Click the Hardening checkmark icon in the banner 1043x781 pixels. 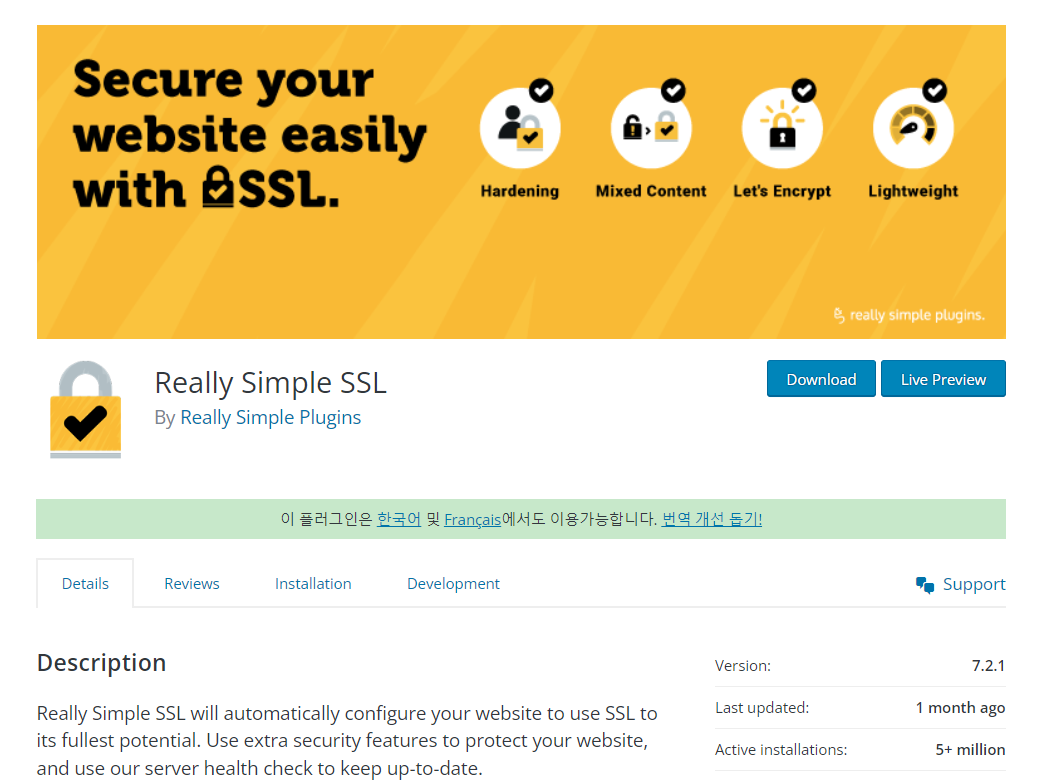[520, 127]
